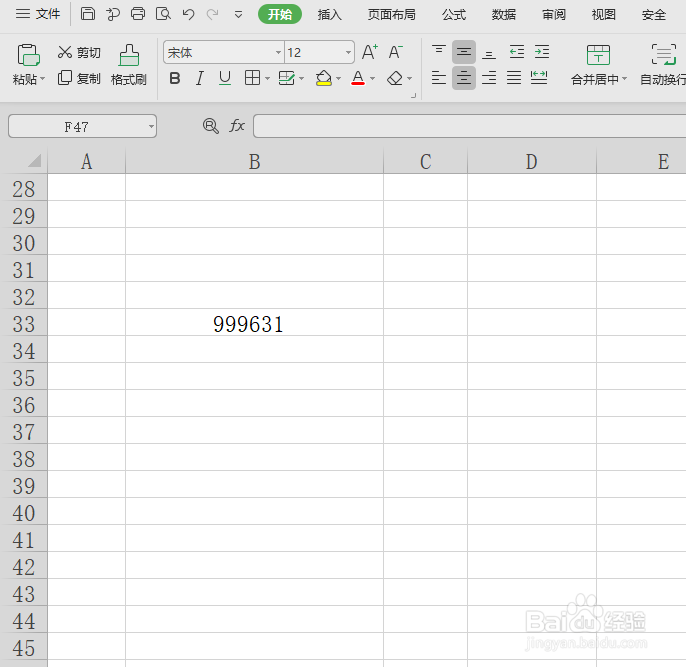Click the increase indent icon

pos(542,52)
